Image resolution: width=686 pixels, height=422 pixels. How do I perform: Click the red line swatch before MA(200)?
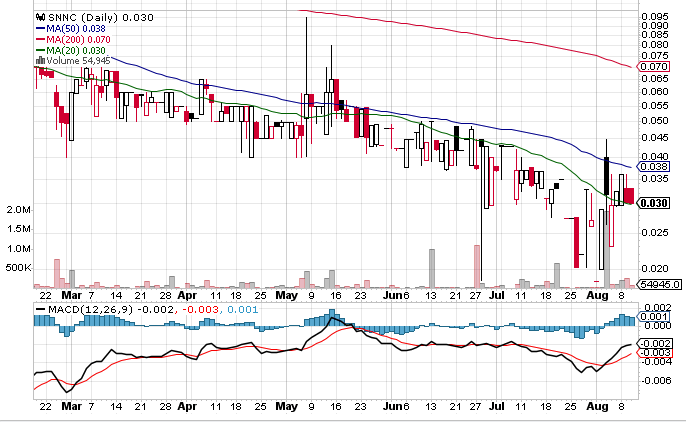pyautogui.click(x=41, y=40)
